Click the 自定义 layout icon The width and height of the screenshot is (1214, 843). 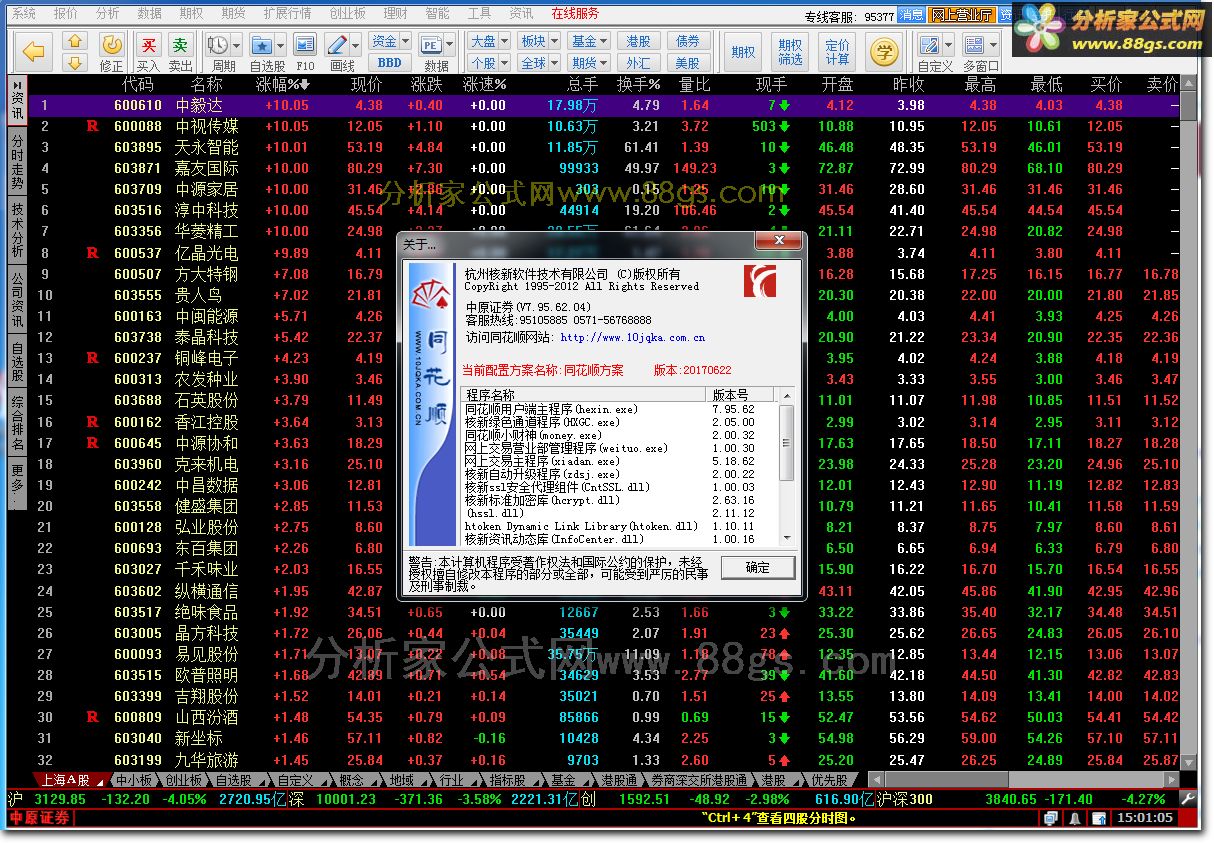[930, 45]
